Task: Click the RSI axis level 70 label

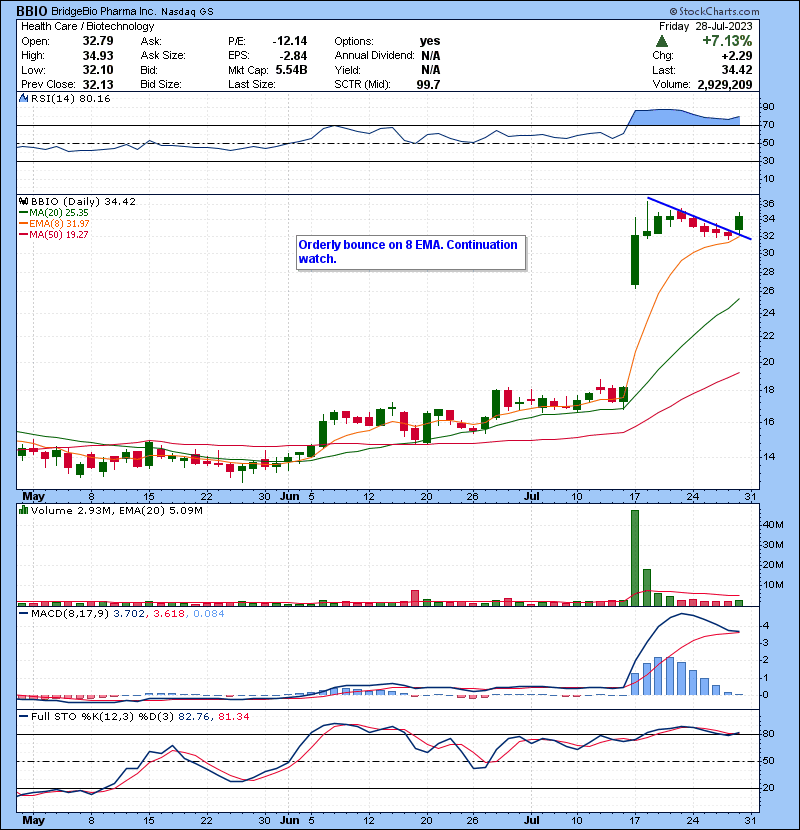Action: coord(768,125)
